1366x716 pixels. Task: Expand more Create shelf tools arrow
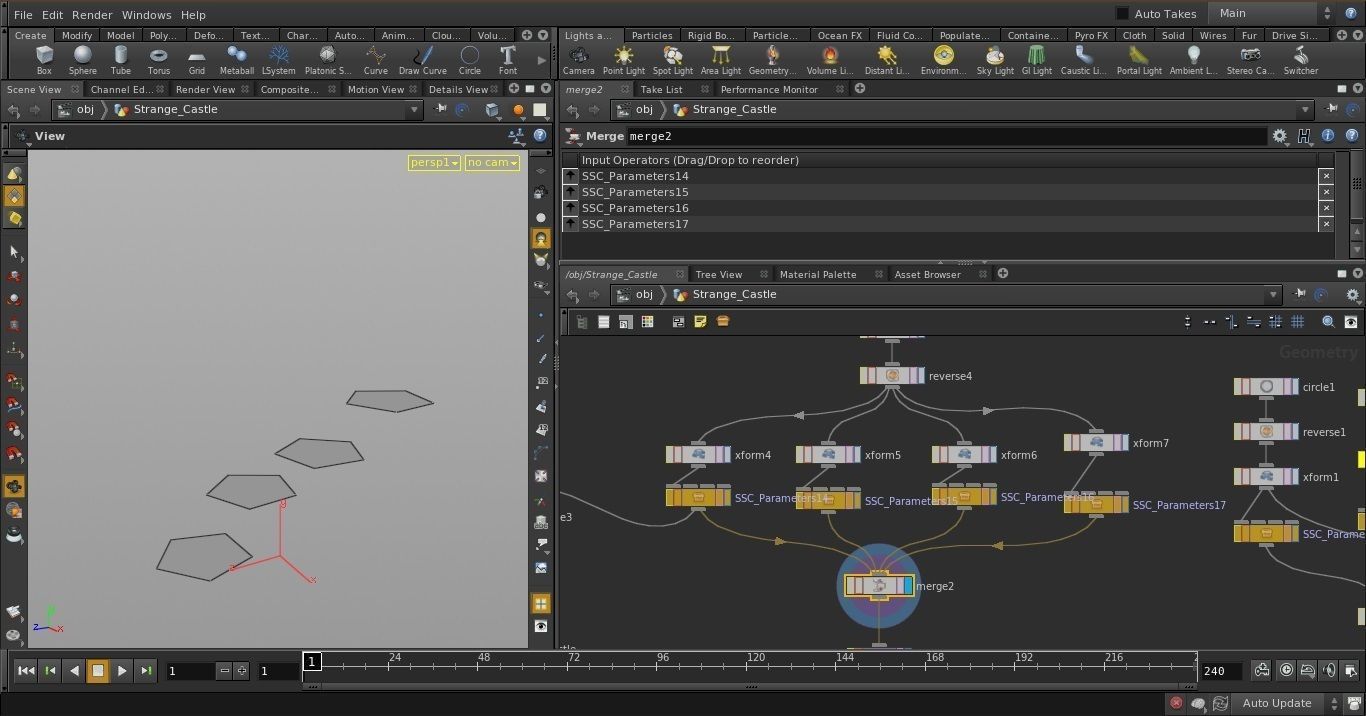(542, 60)
